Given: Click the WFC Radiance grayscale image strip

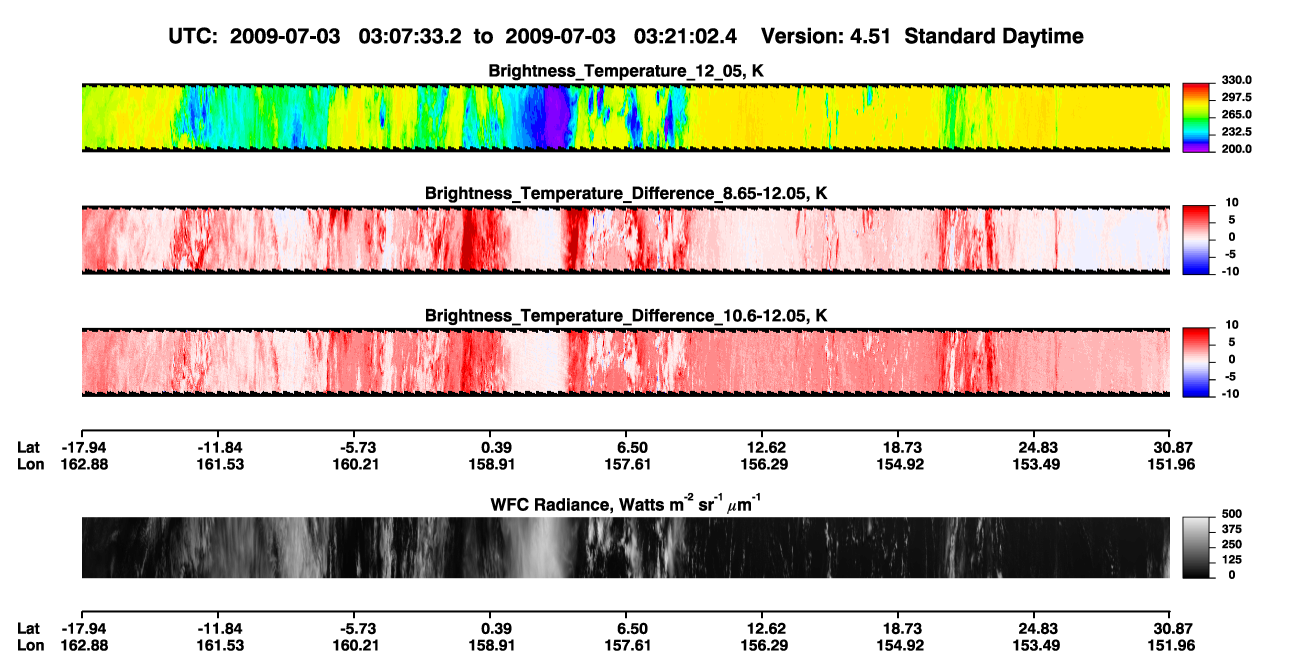Looking at the screenshot, I should [625, 547].
